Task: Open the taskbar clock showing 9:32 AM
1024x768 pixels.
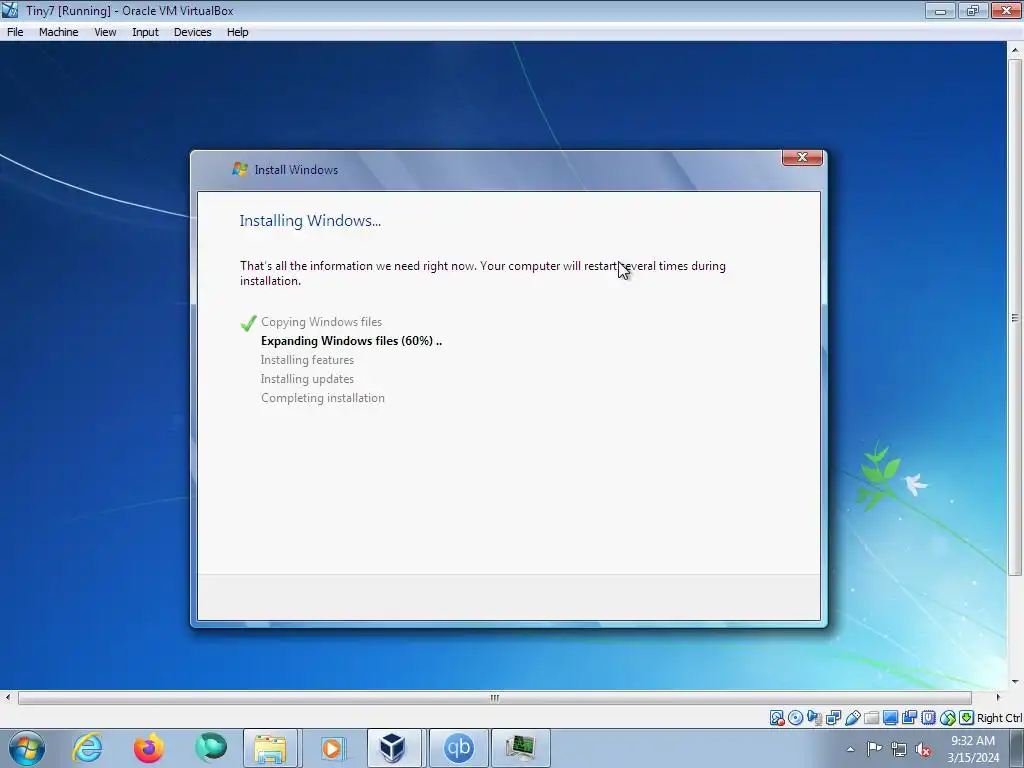Action: (x=972, y=749)
